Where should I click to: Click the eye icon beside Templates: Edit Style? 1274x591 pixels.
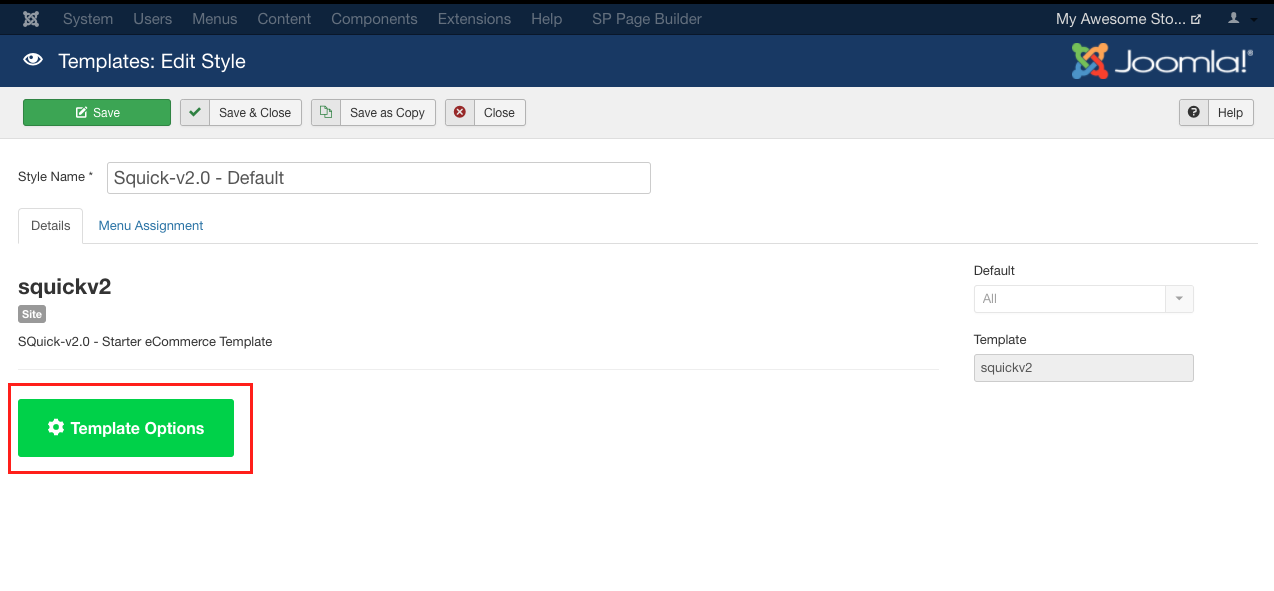point(33,60)
